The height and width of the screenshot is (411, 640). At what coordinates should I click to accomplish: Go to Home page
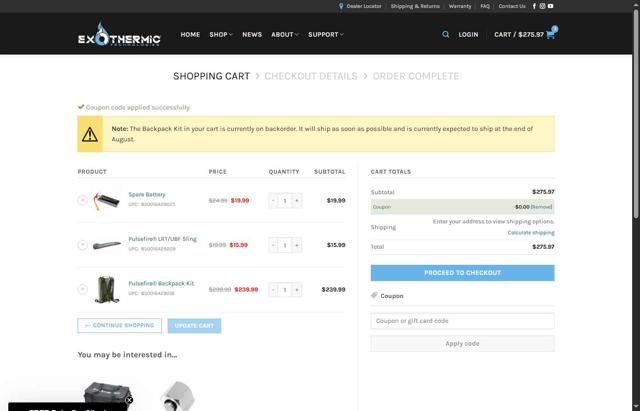(x=190, y=35)
